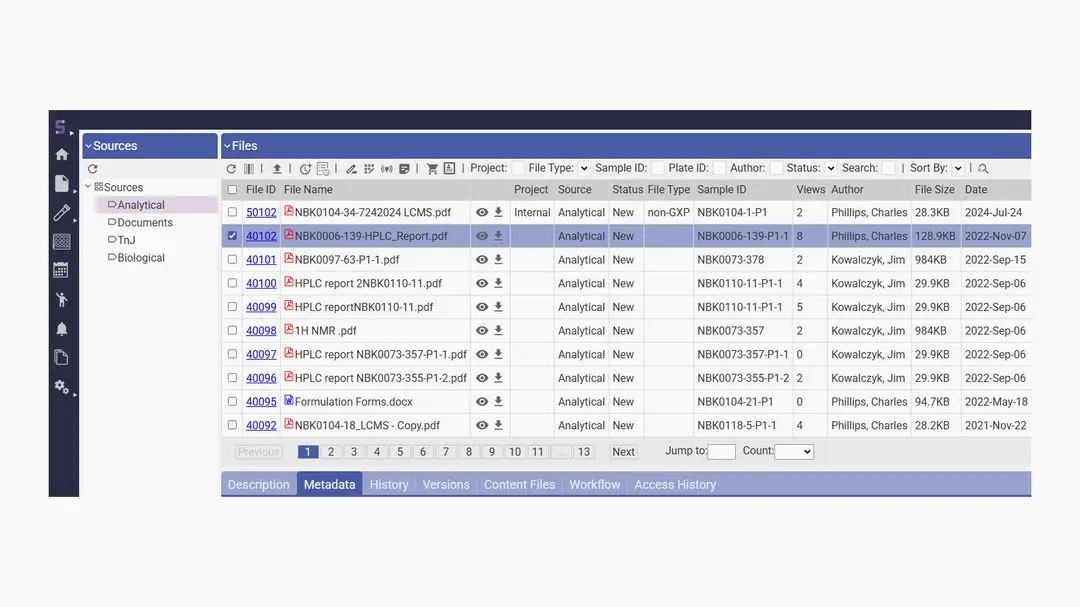Switch to the Workflow tab

[594, 484]
